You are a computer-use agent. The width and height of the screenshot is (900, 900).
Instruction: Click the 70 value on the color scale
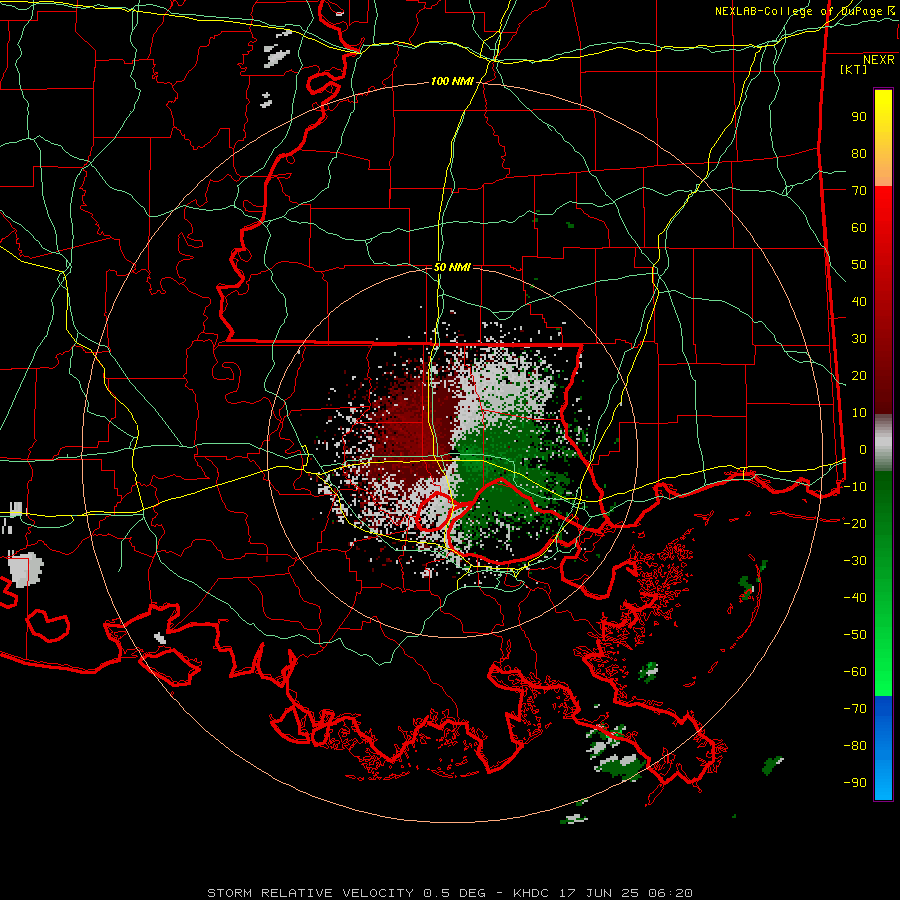[859, 191]
